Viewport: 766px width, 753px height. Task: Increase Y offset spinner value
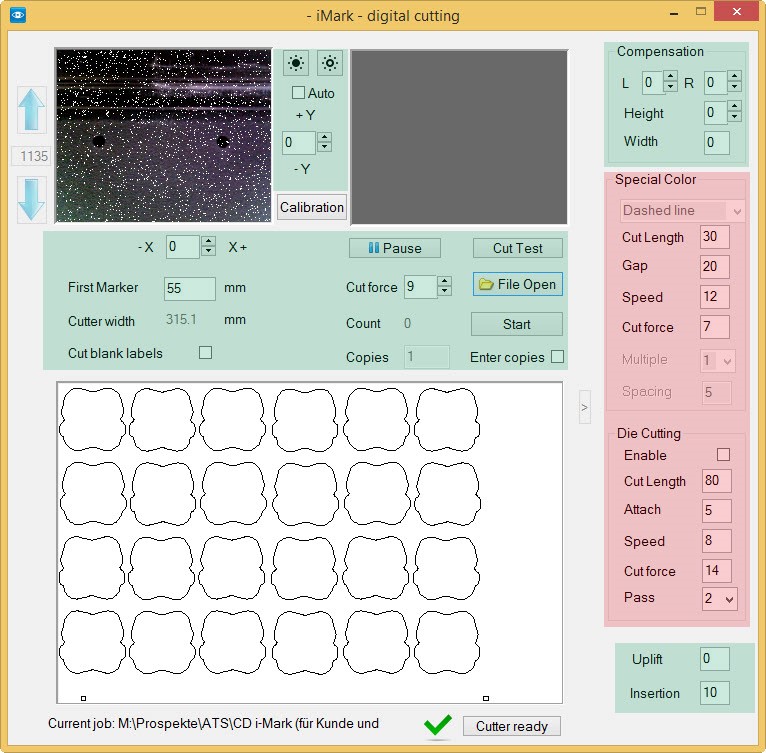324,137
